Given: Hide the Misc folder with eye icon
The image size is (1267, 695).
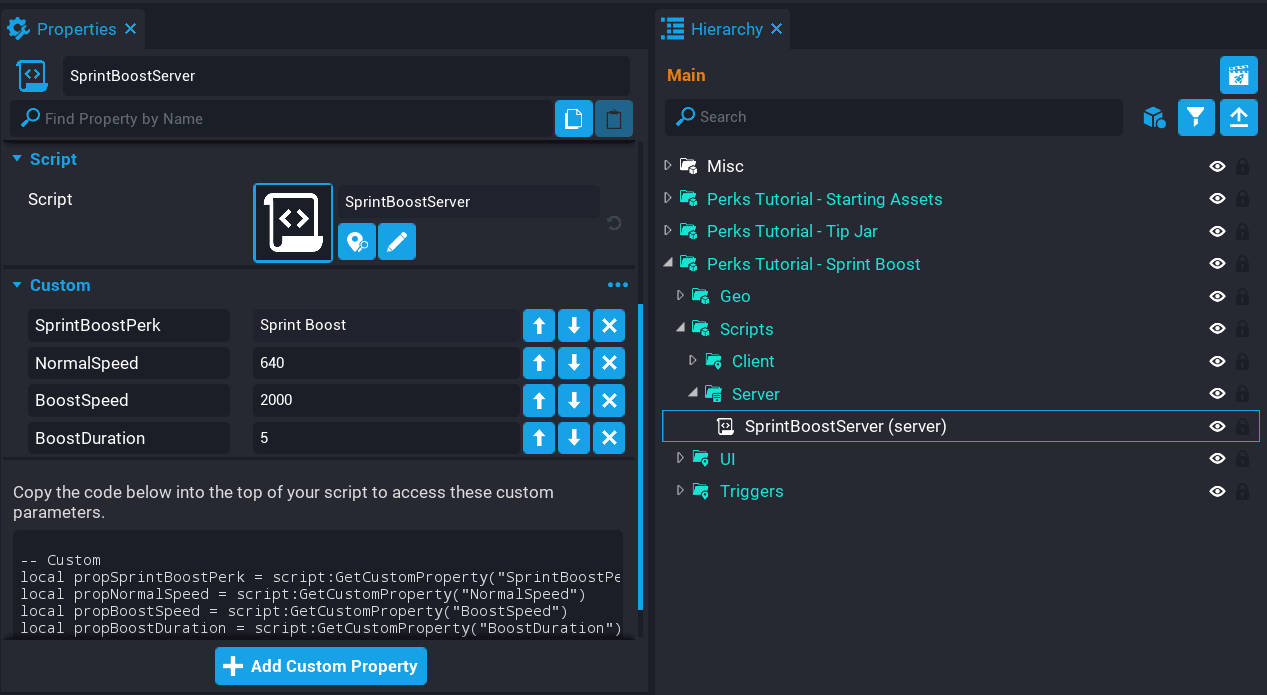Looking at the screenshot, I should pyautogui.click(x=1217, y=167).
